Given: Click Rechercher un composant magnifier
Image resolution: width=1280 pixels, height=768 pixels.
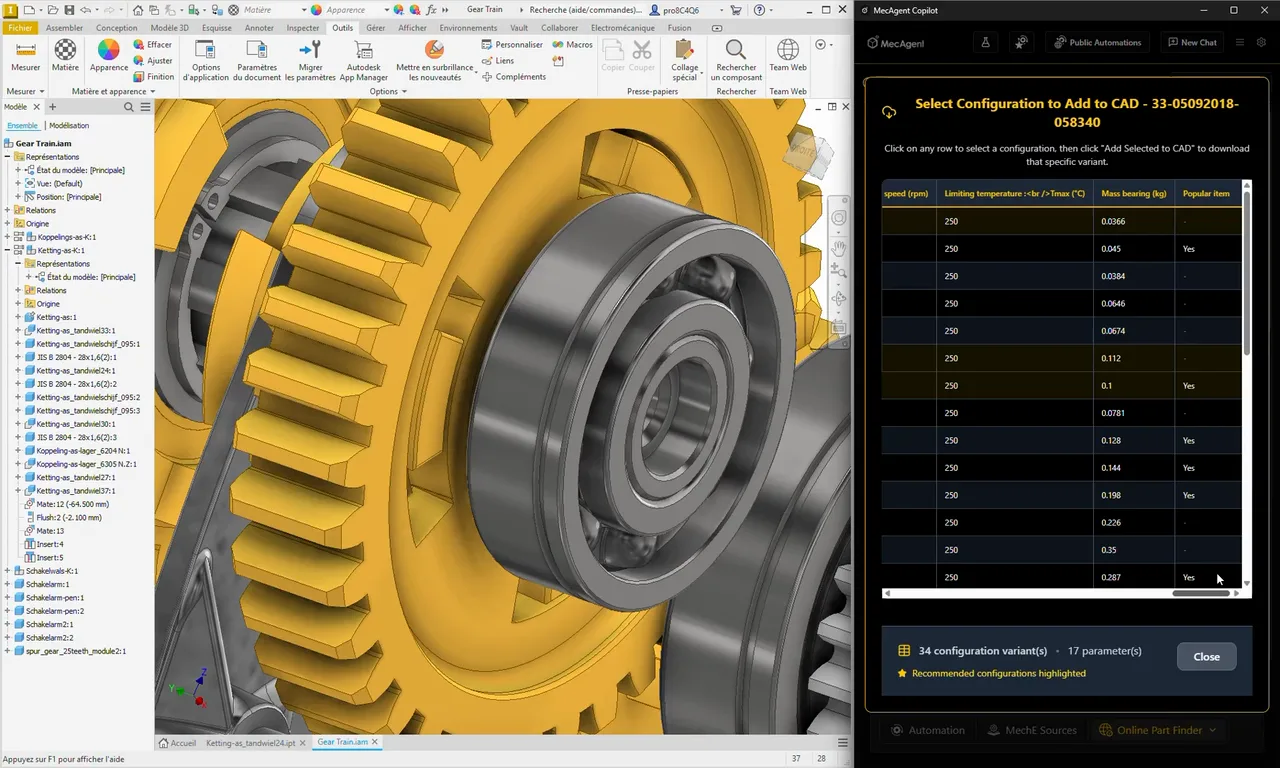Looking at the screenshot, I should (736, 60).
